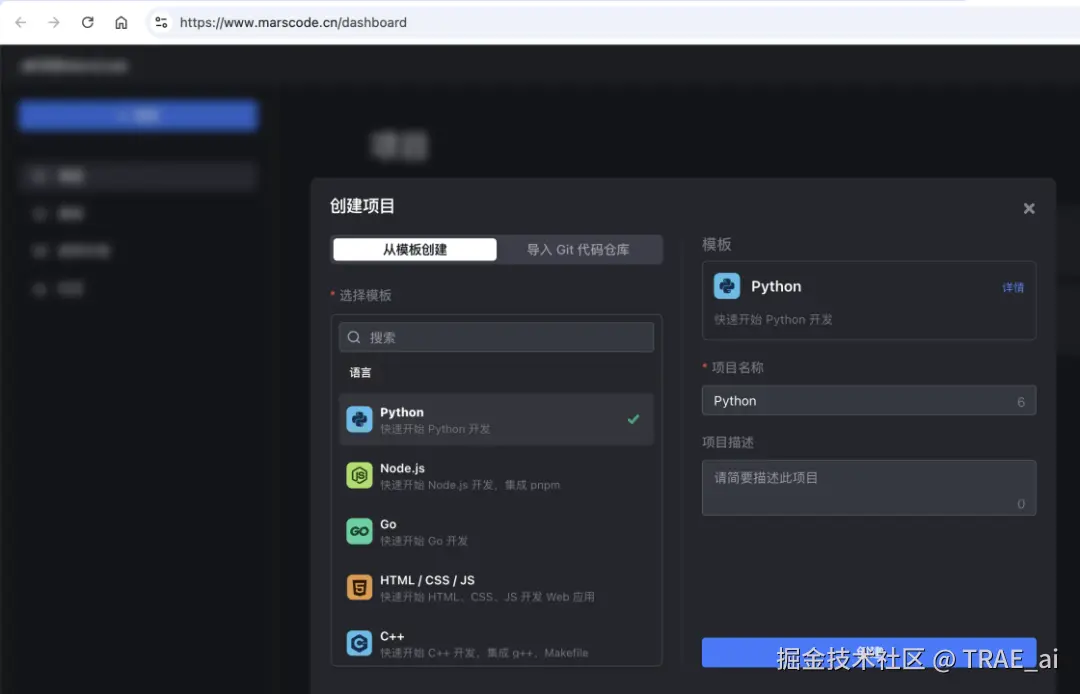Screen dimensions: 1080x694
Task: Close the 创建项目 dialog
Action: pyautogui.click(x=1029, y=208)
